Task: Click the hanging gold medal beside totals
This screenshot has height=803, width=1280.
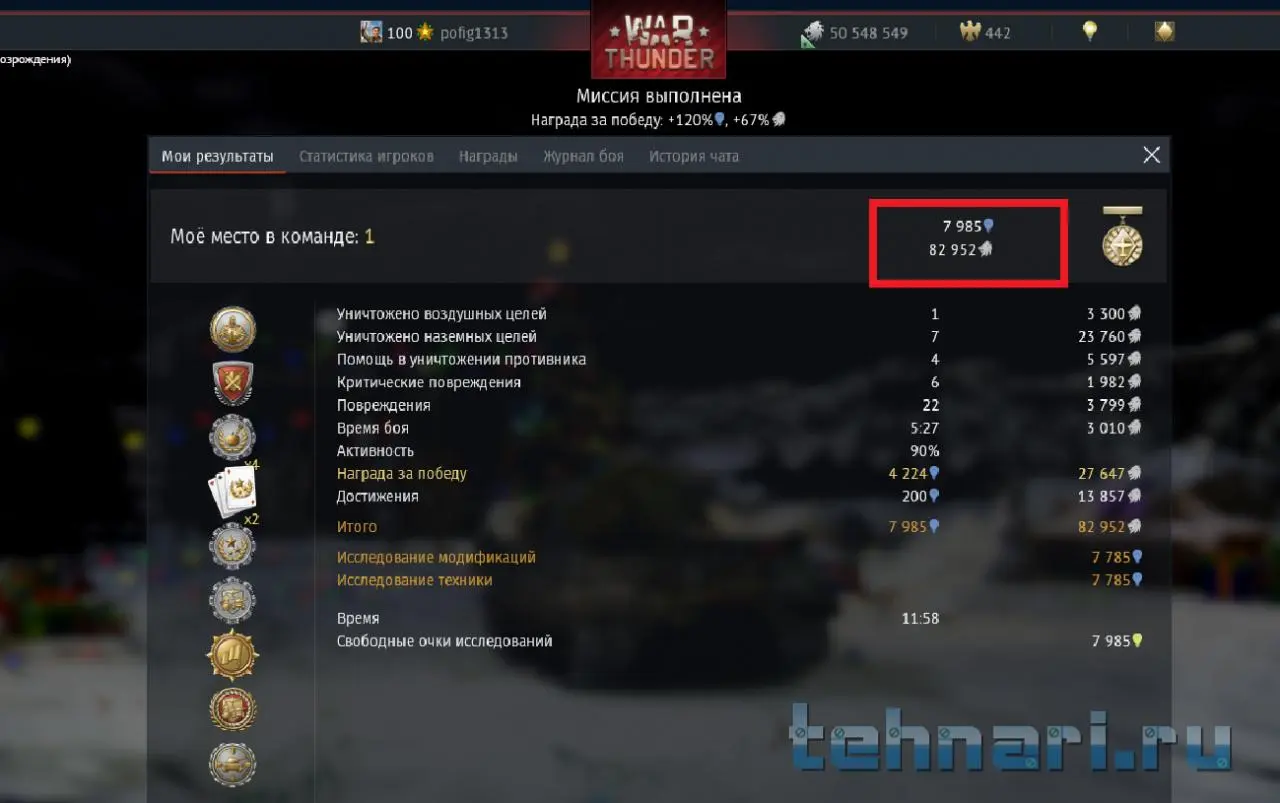Action: click(x=1122, y=236)
